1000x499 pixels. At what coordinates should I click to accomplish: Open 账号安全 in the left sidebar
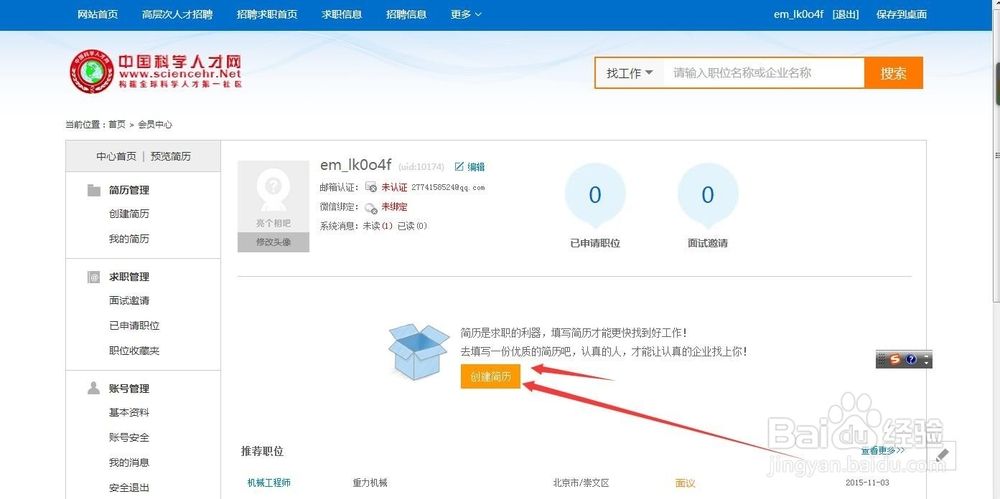tap(129, 438)
